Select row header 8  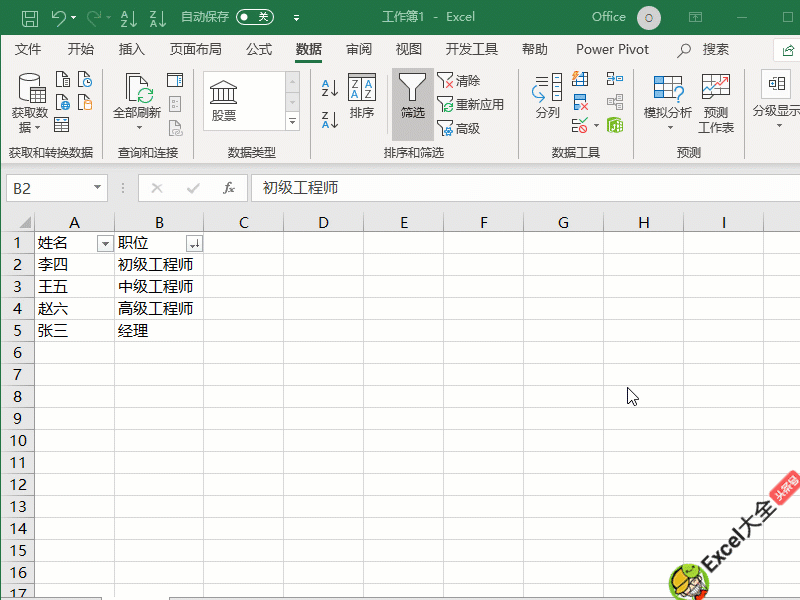click(x=18, y=396)
